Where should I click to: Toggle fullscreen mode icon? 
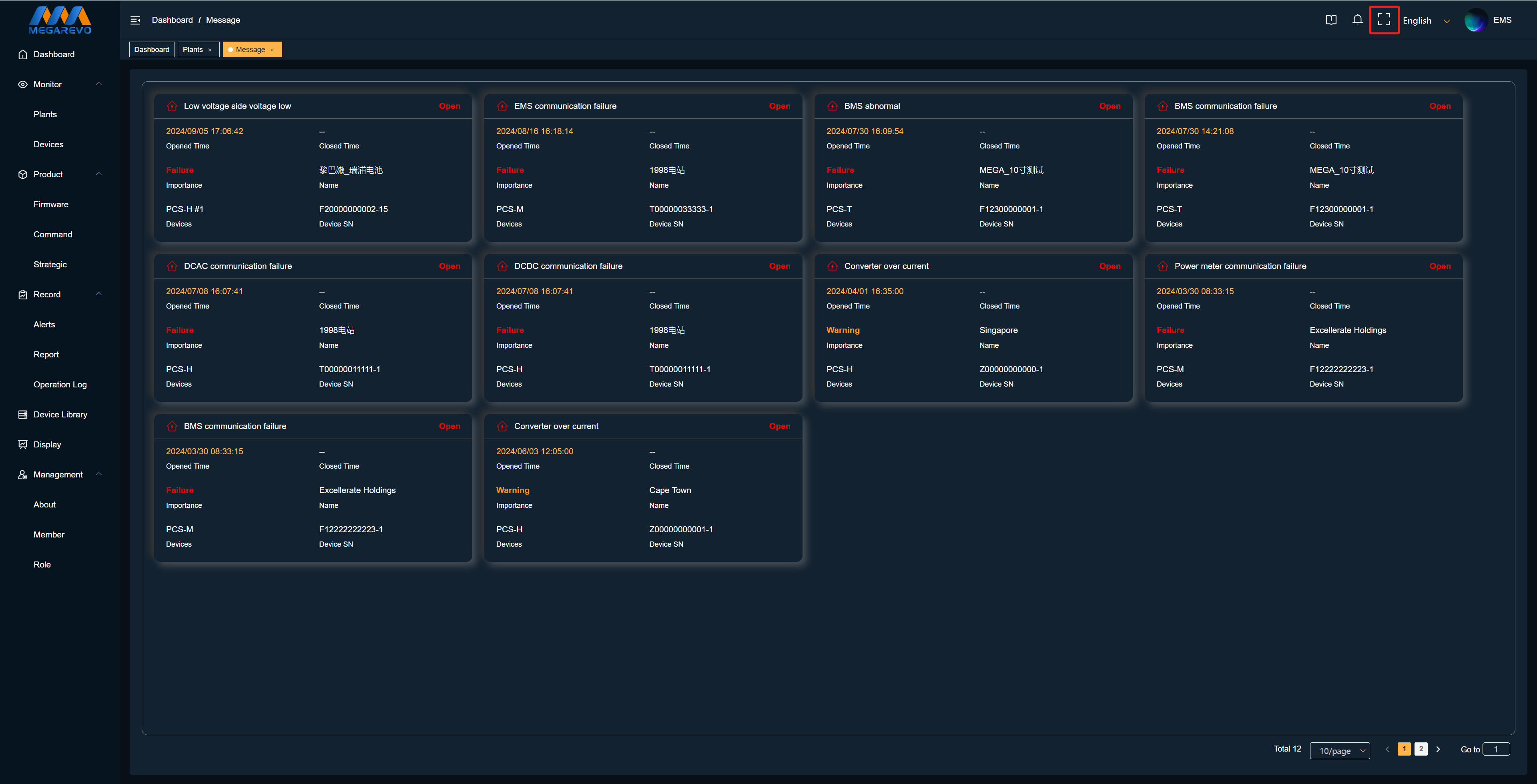tap(1384, 20)
